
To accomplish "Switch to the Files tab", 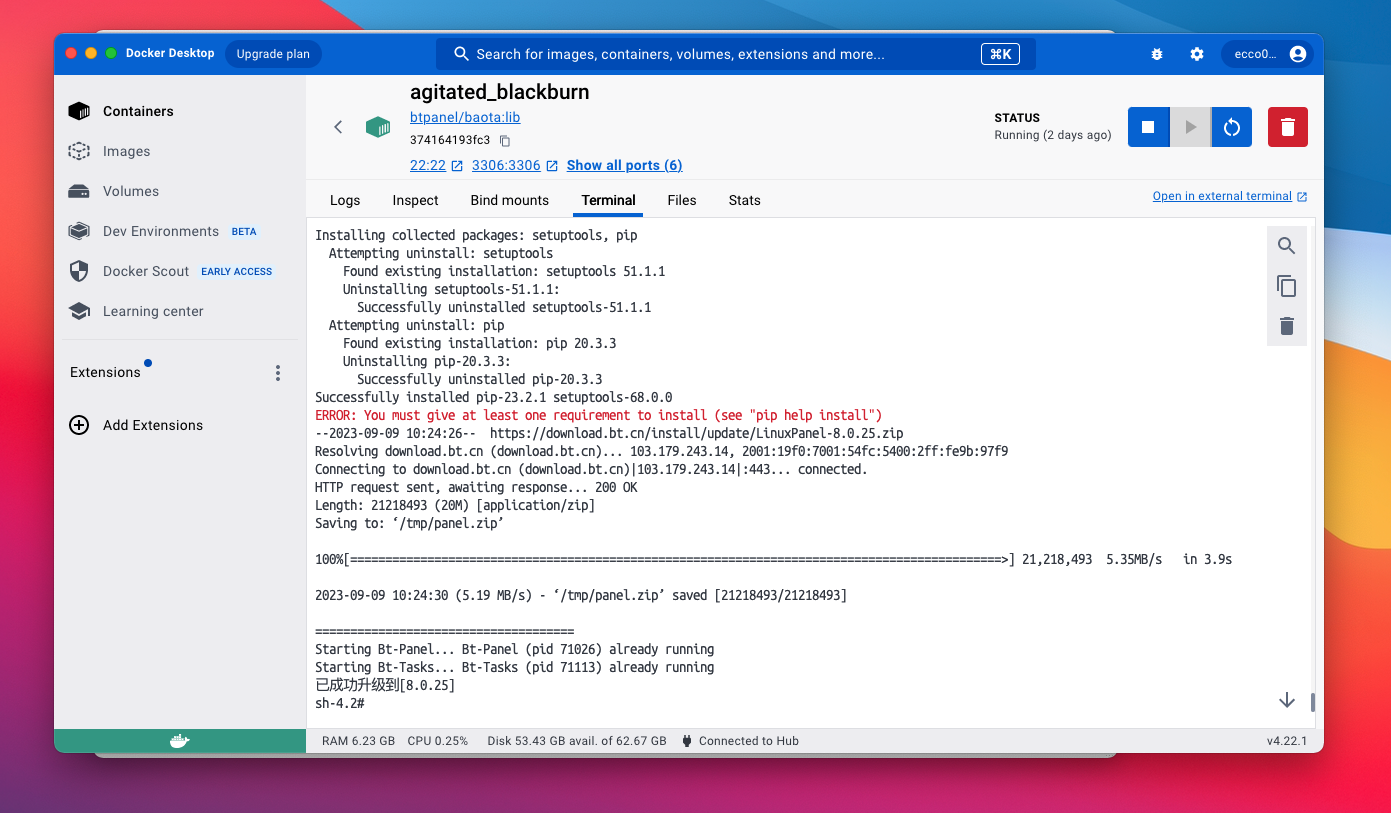I will (682, 200).
